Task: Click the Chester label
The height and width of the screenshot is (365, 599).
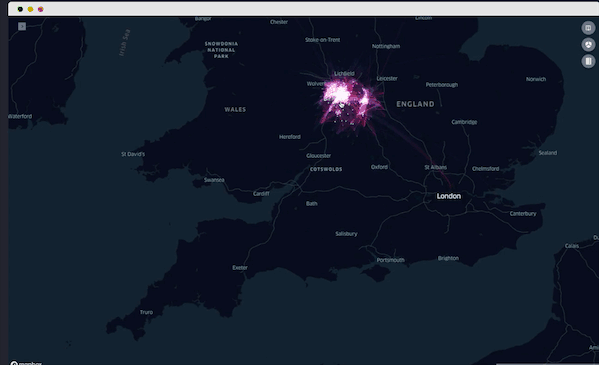Action: click(279, 22)
